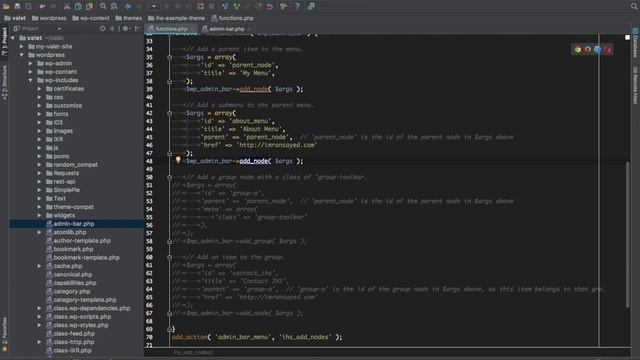The height and width of the screenshot is (360, 640).
Task: Toggle code fold marker at line 35
Action: click(x=169, y=57)
